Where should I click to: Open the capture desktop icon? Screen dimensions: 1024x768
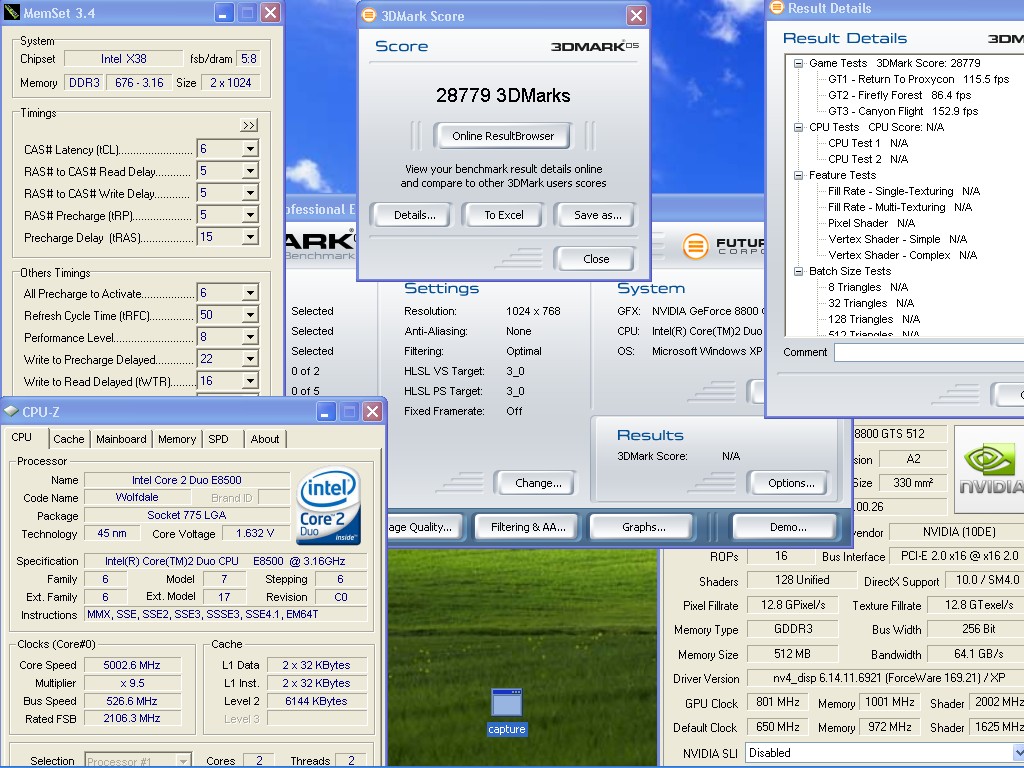tap(507, 712)
